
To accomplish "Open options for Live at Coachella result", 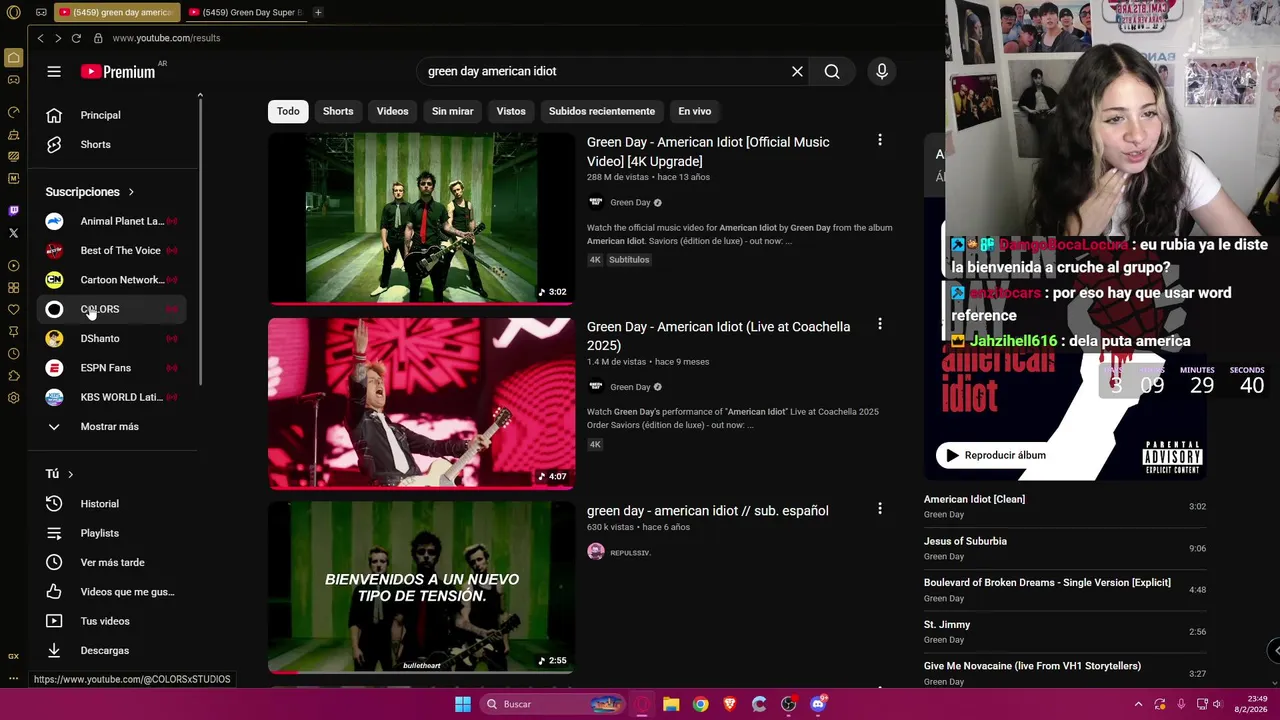I will [880, 325].
